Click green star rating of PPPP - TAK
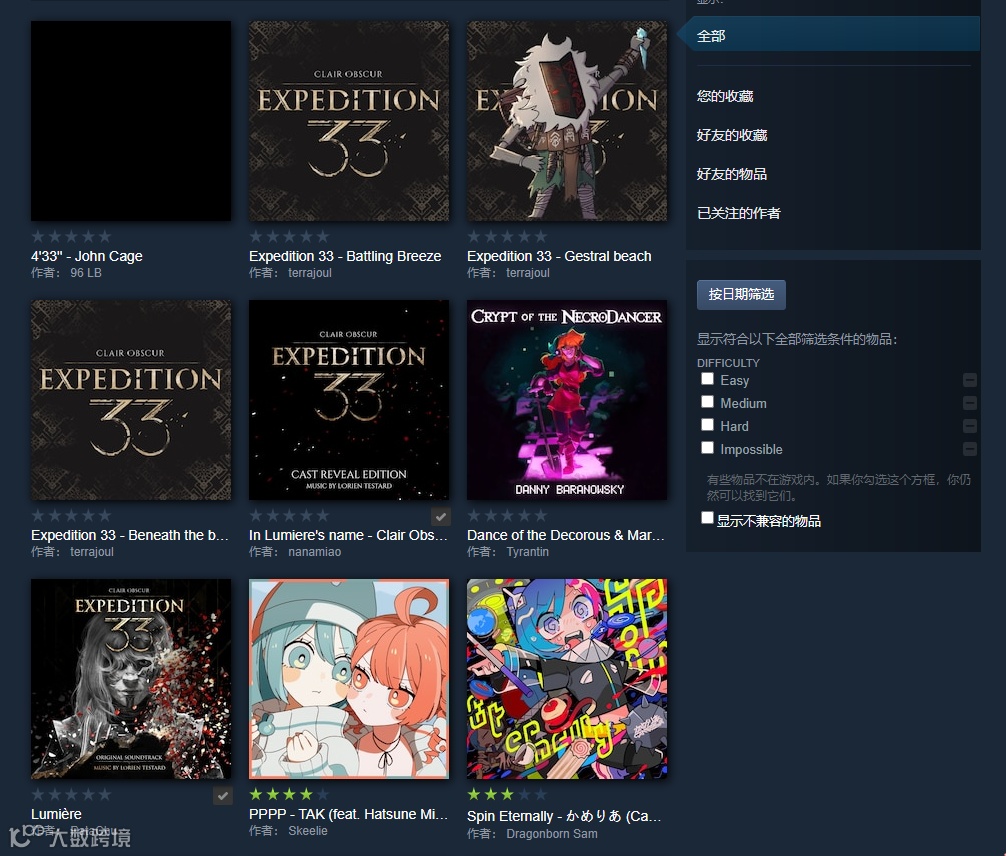Viewport: 1006px width, 856px height. point(289,794)
